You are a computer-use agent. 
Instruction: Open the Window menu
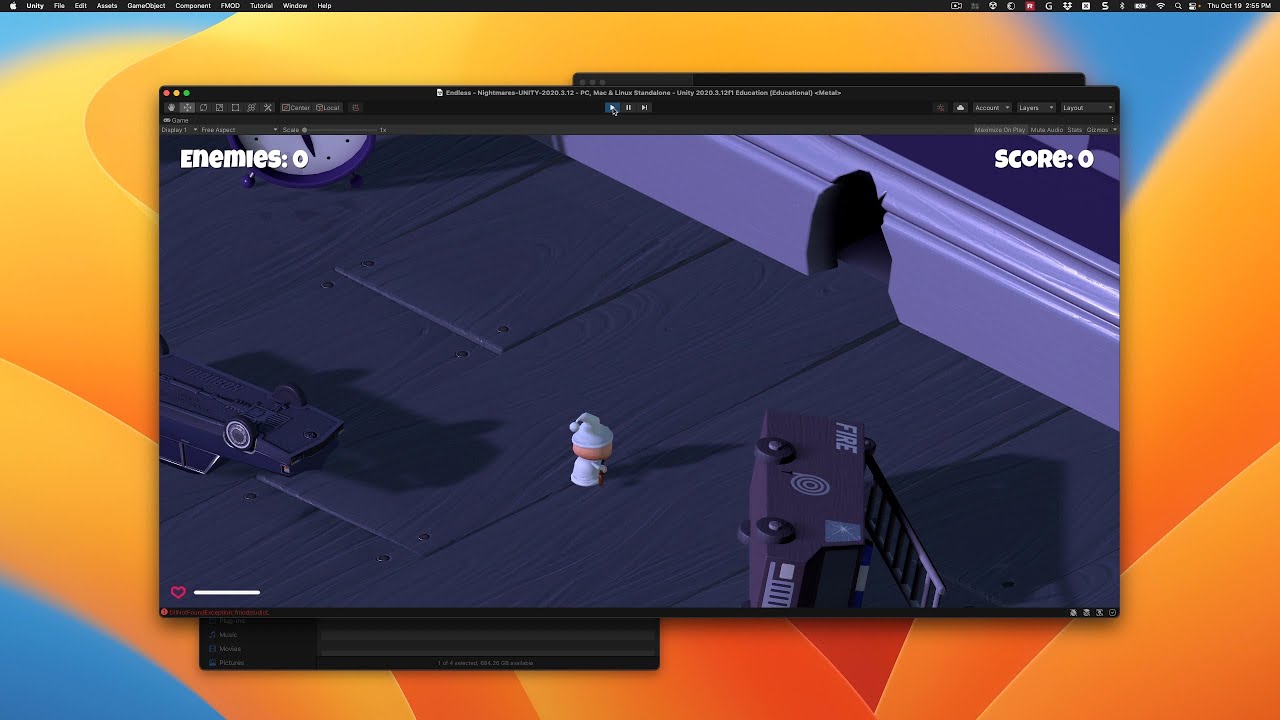295,6
